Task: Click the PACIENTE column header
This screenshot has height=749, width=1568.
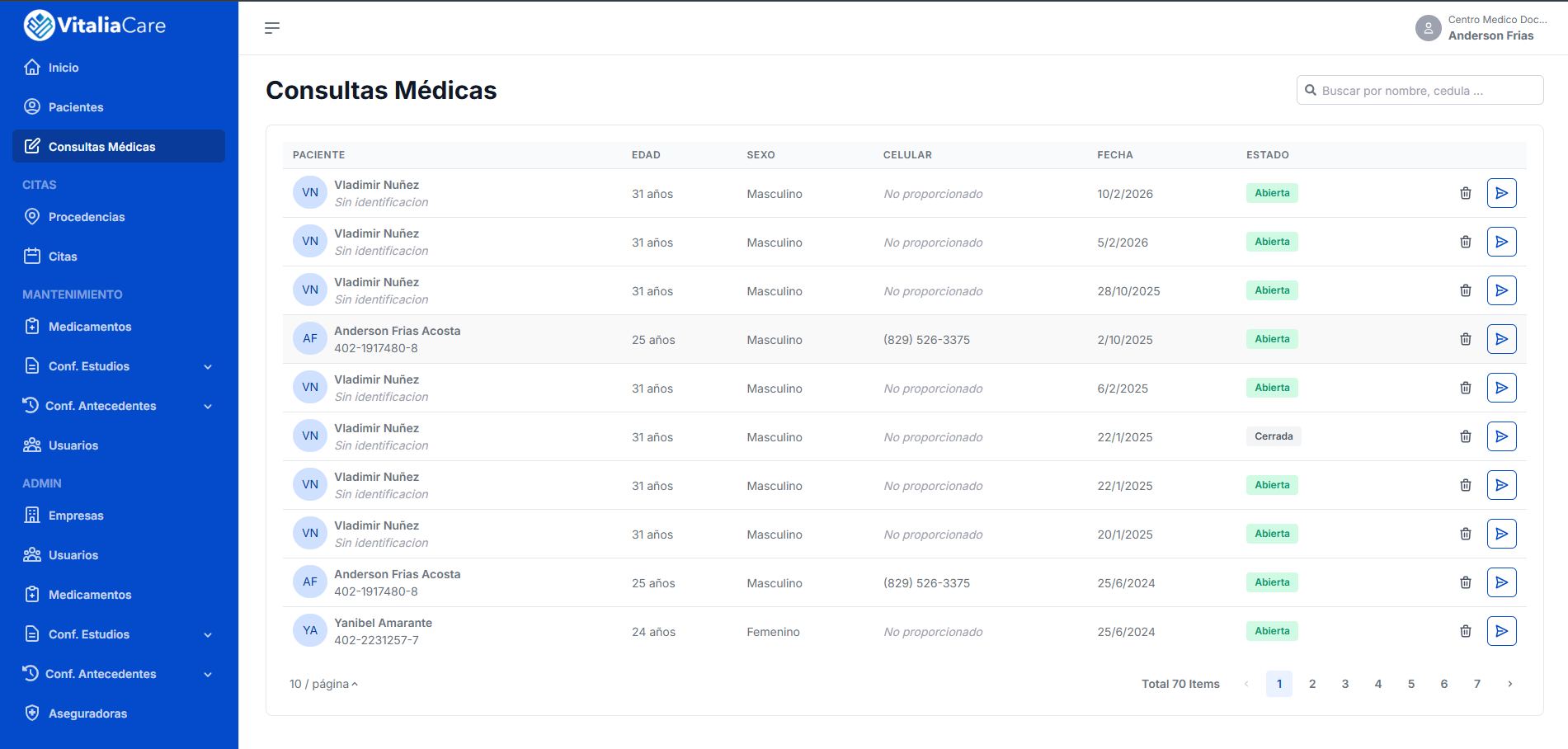Action: (x=319, y=155)
